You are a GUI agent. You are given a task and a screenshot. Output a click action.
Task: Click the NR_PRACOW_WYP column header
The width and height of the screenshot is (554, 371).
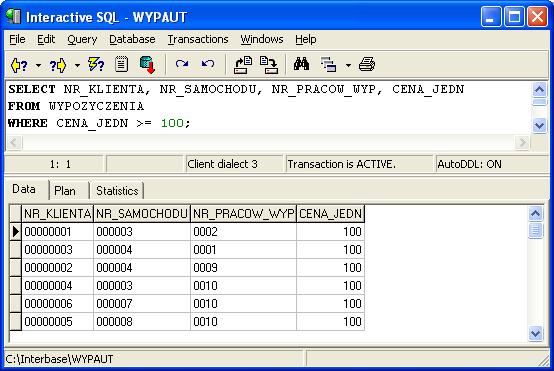[243, 214]
